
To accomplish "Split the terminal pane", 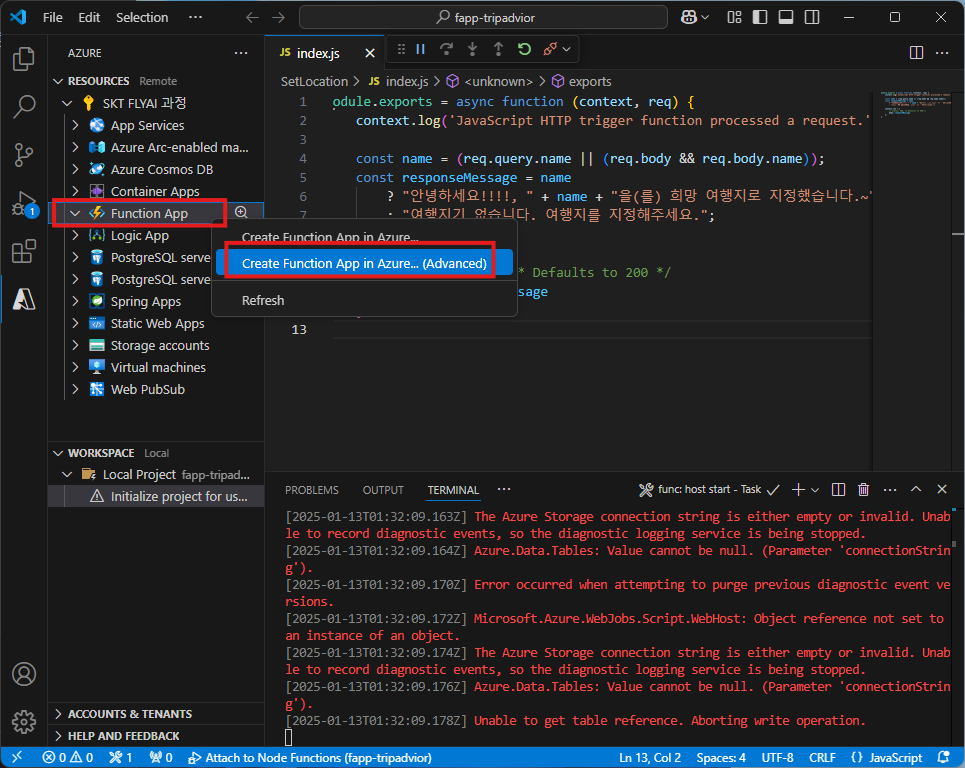I will coord(838,490).
